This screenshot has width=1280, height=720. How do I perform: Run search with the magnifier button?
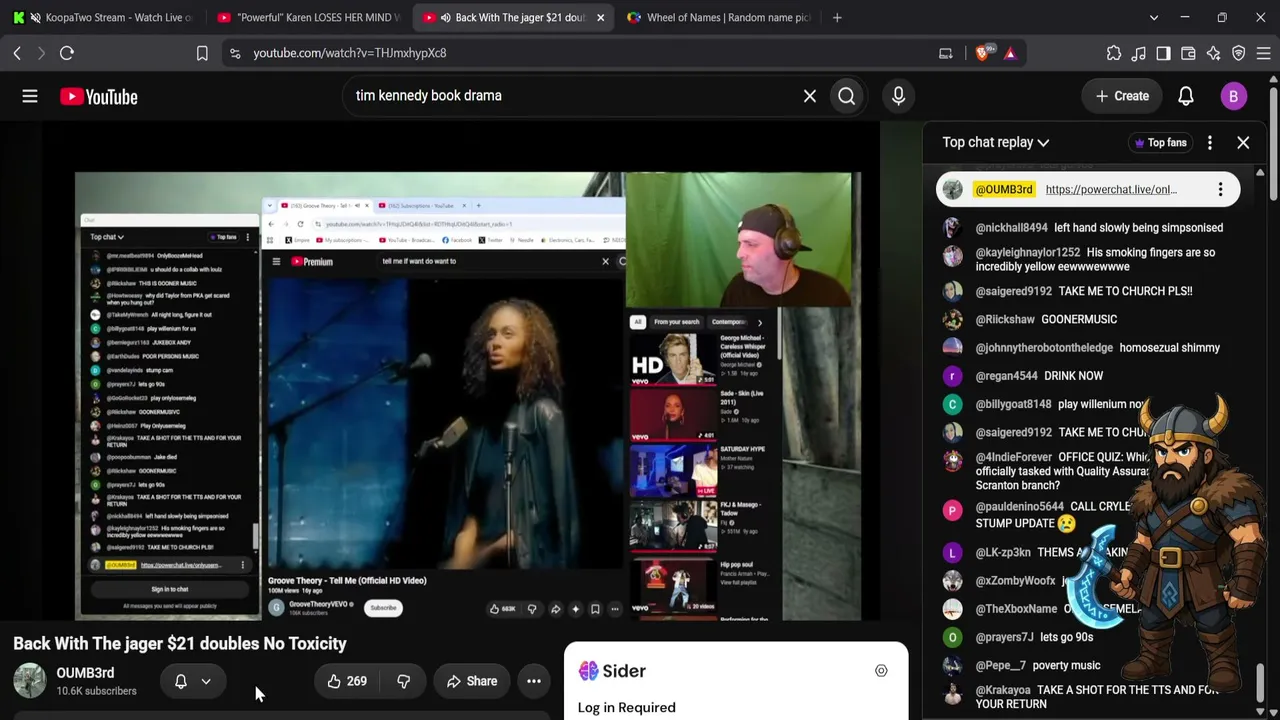coord(847,96)
